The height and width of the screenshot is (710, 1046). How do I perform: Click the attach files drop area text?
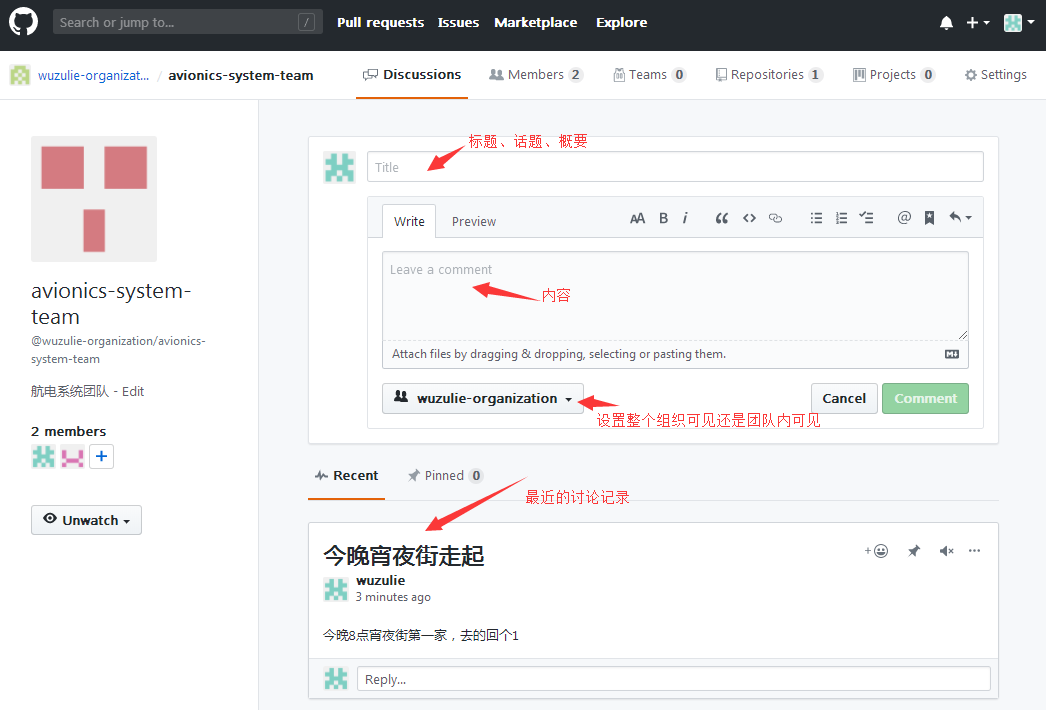point(559,354)
